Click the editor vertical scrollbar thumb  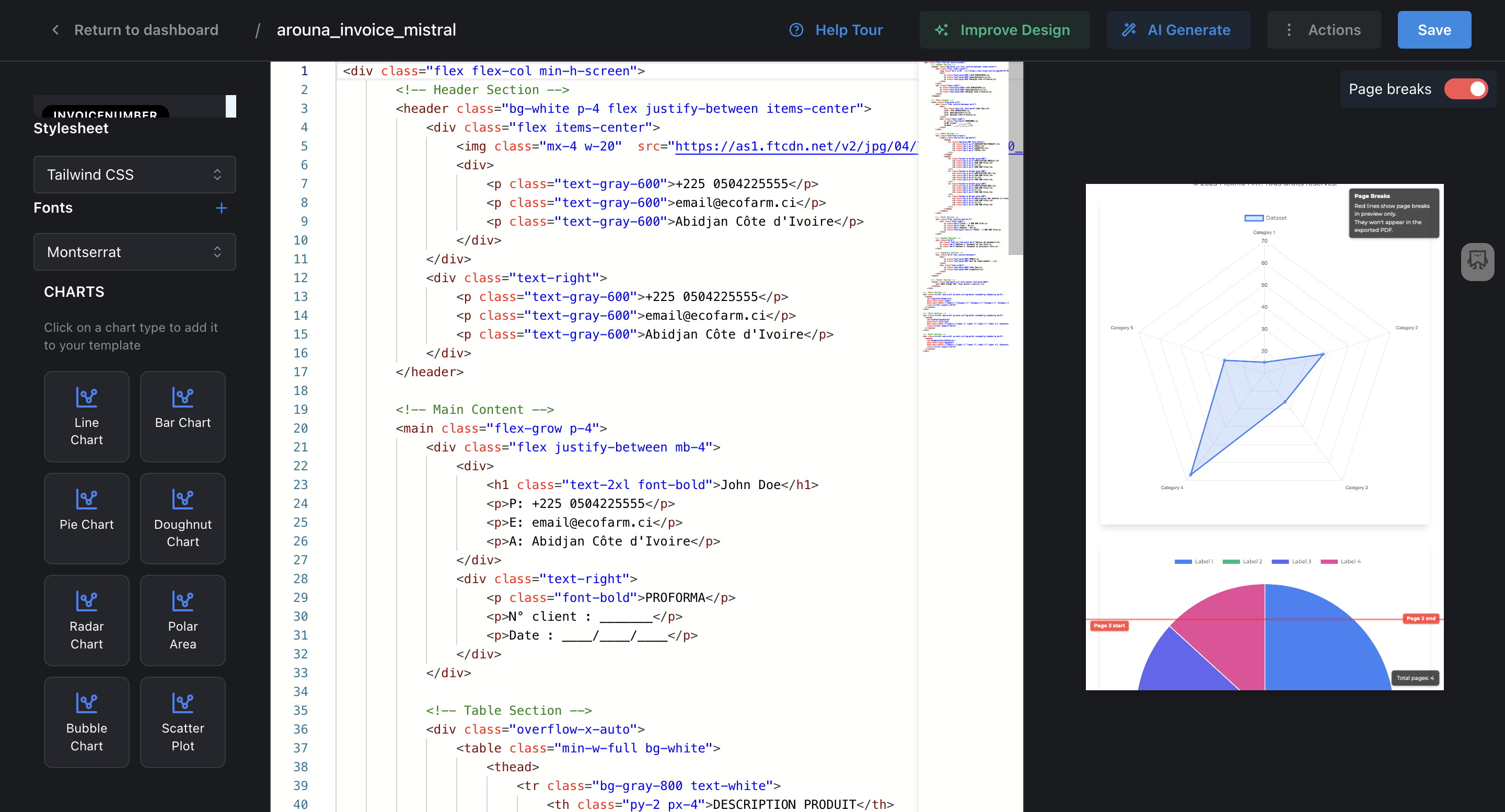click(1016, 159)
